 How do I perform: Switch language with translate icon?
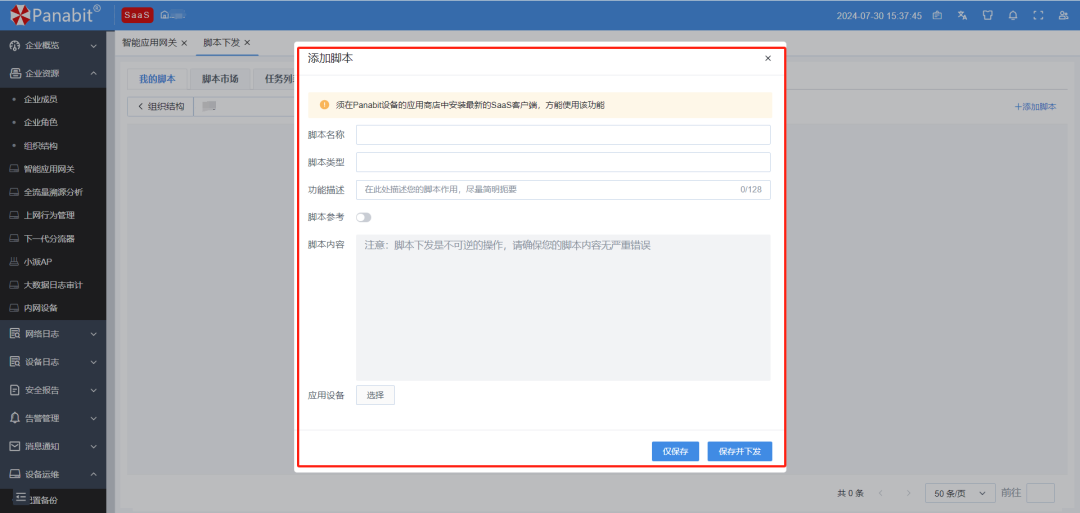tap(962, 15)
